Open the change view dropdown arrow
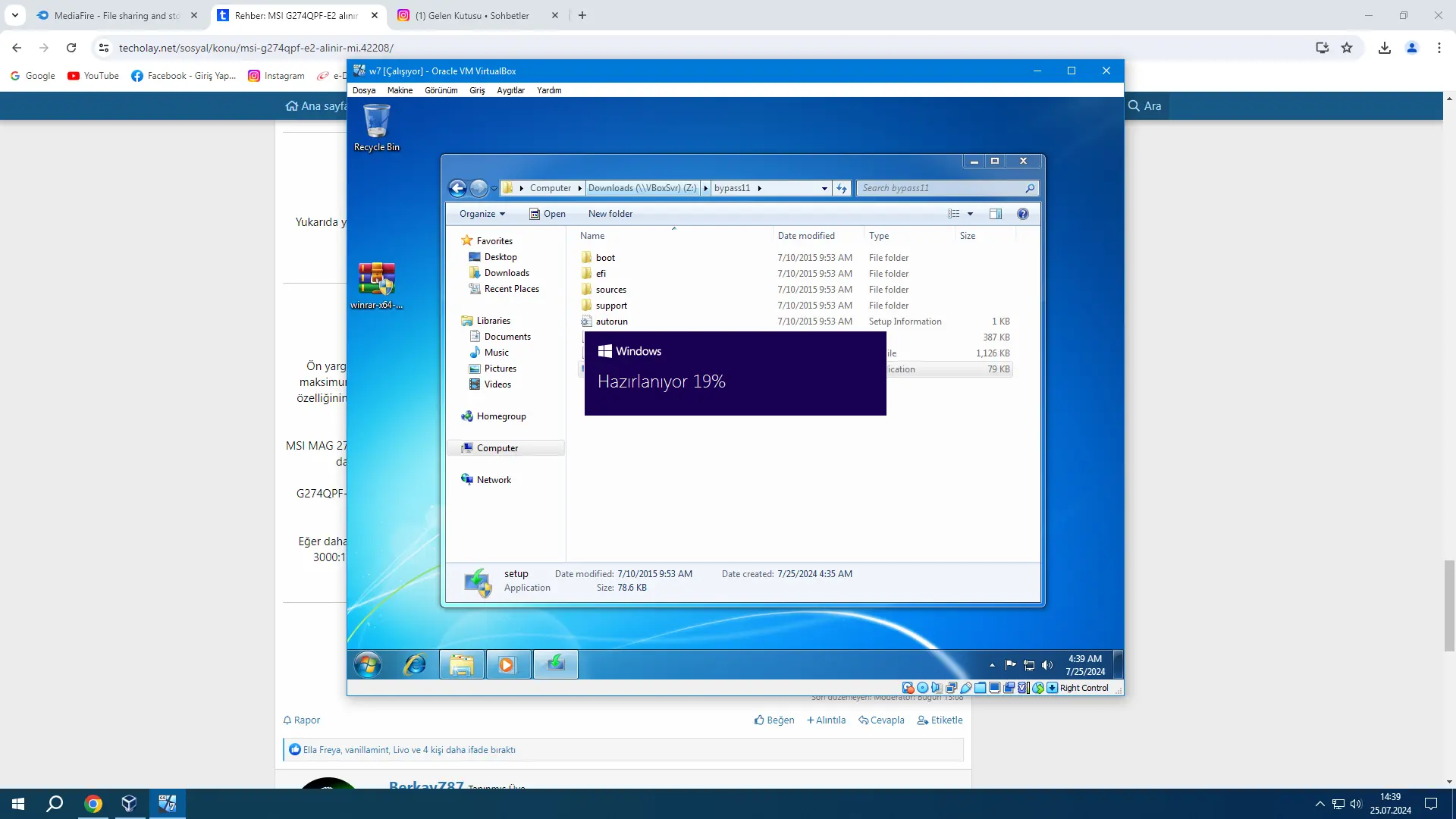Viewport: 1456px width, 819px height. [970, 214]
